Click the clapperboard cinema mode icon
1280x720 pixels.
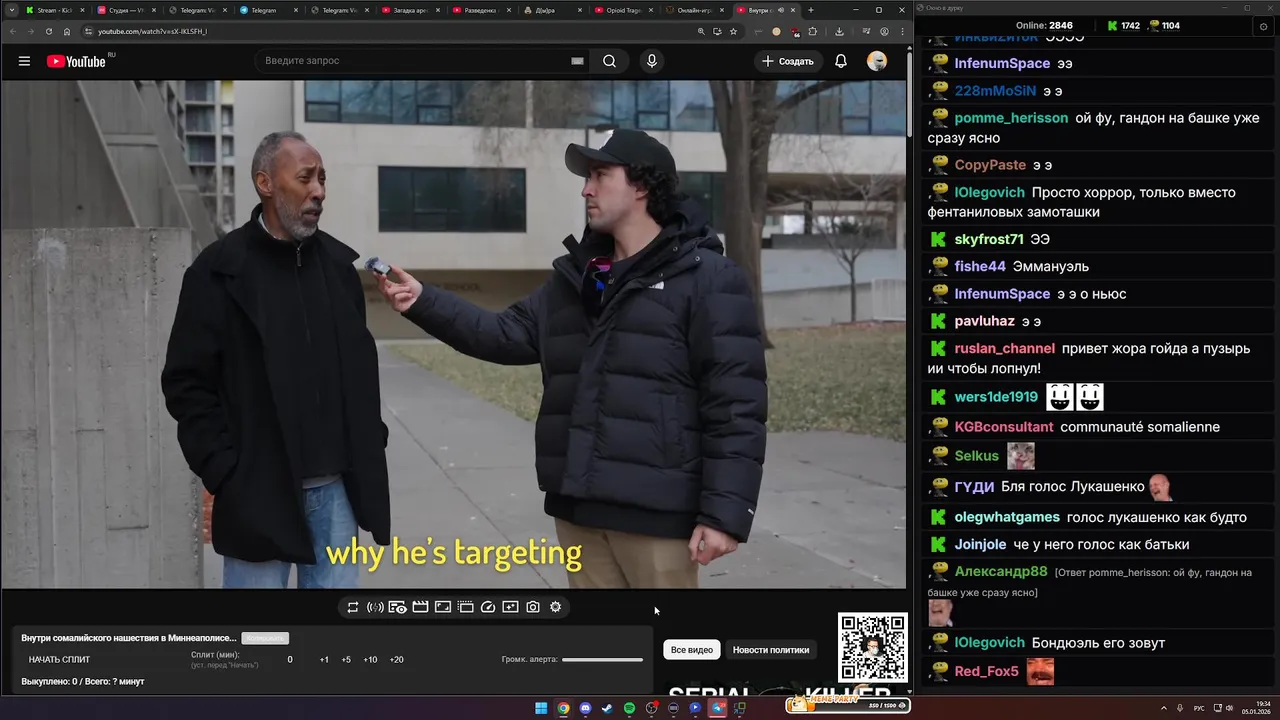tap(420, 607)
